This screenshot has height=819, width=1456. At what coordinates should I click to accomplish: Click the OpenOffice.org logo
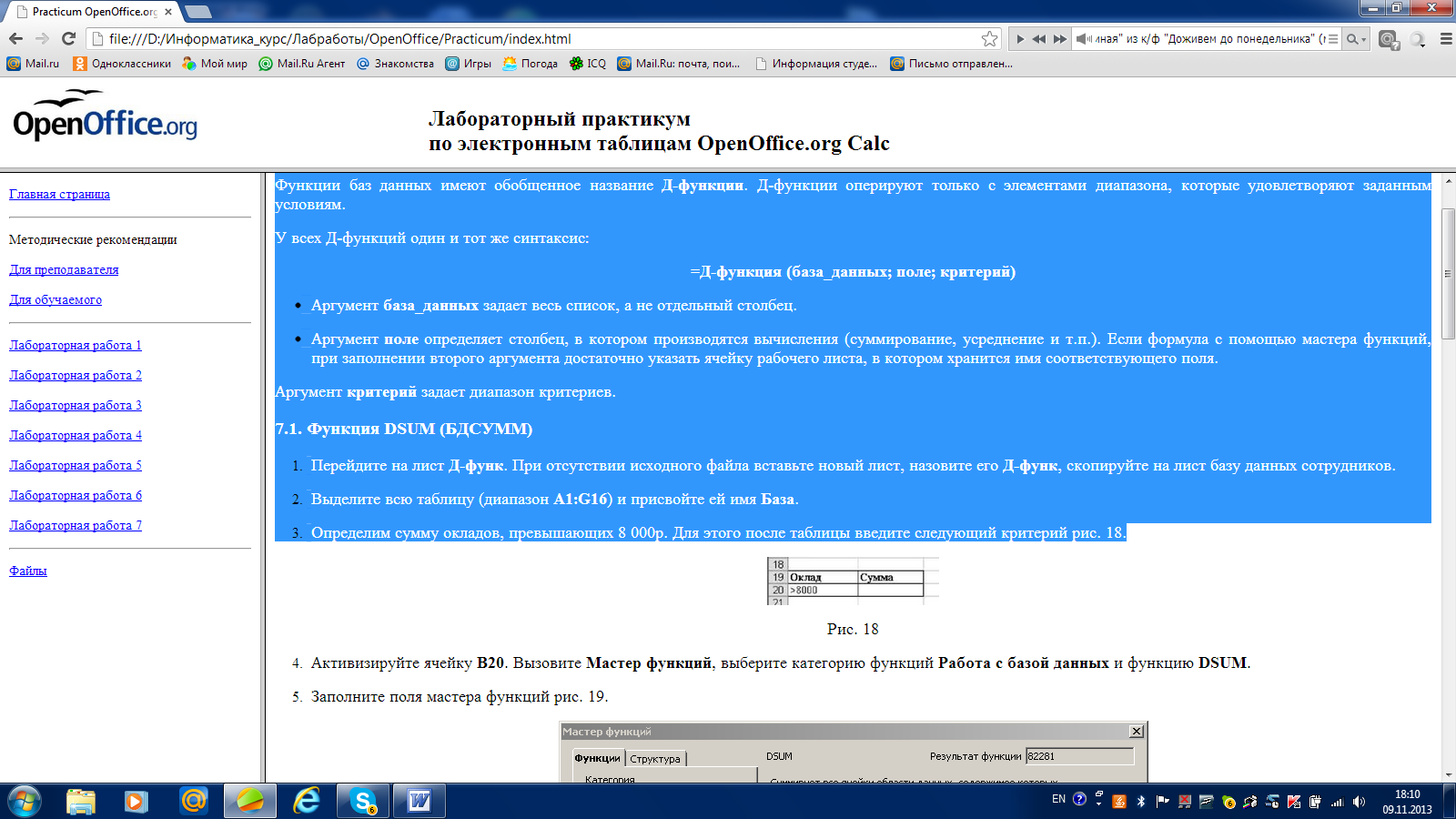tap(105, 116)
